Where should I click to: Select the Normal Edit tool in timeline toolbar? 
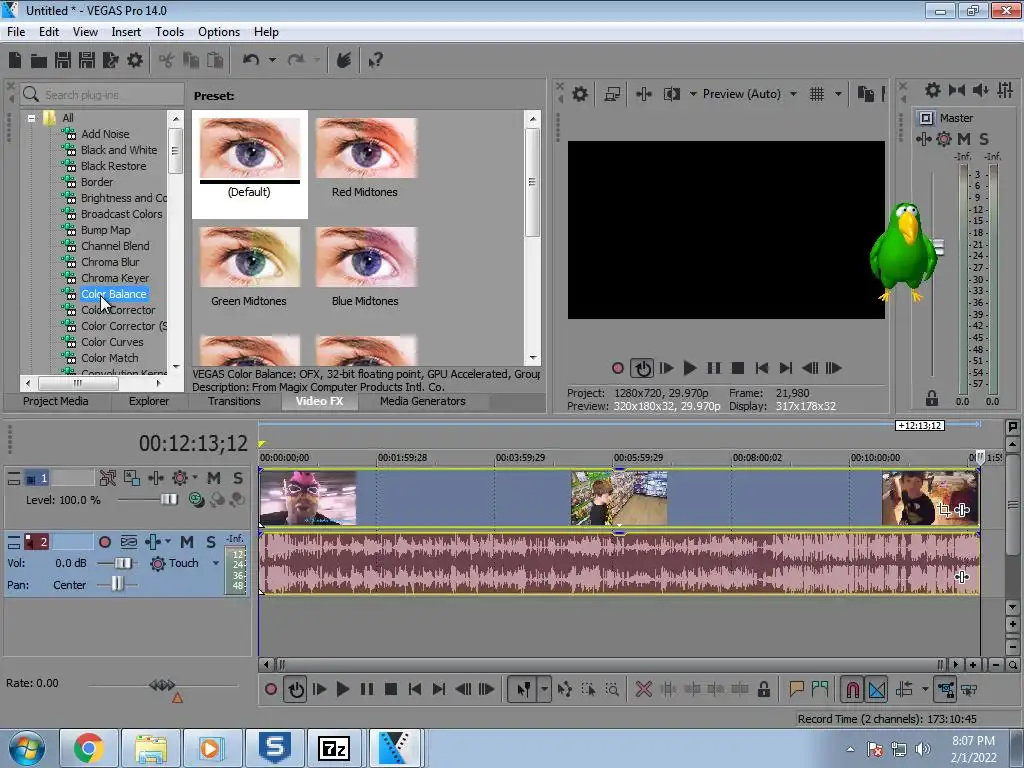click(523, 689)
